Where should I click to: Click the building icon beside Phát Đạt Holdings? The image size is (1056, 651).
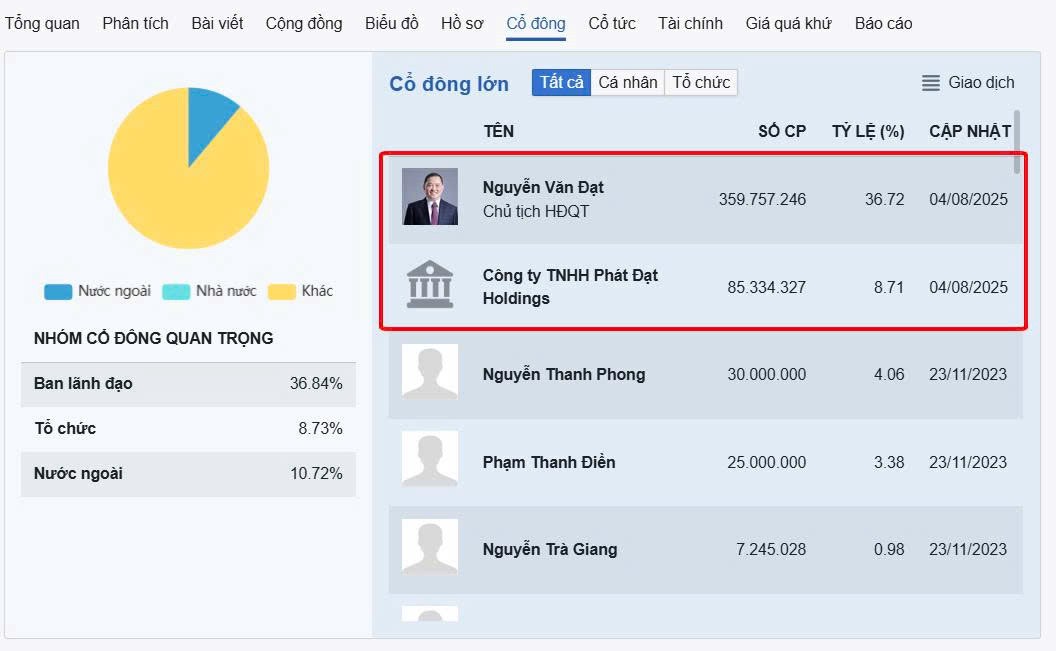pos(429,285)
